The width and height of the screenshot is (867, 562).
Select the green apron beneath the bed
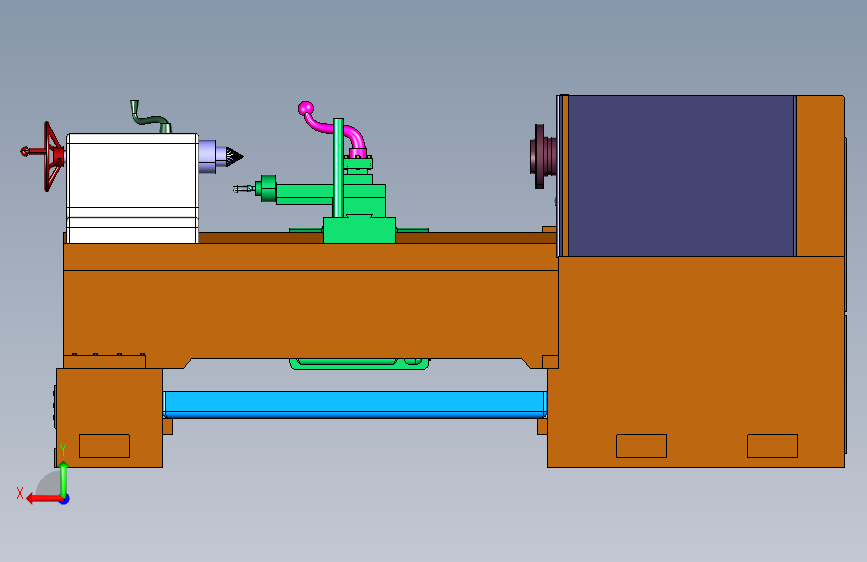click(359, 363)
